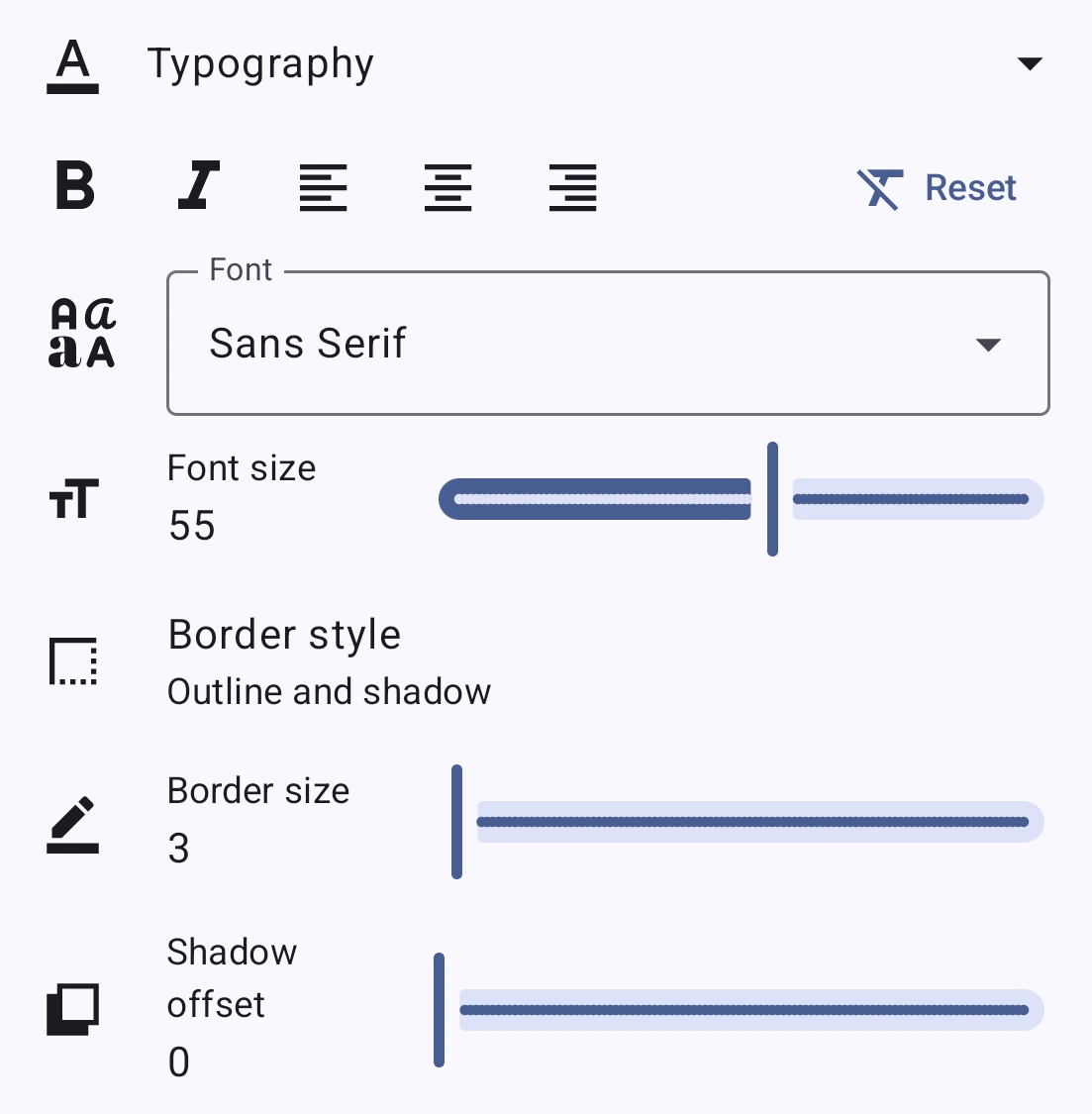Click the pencil icon beside Border size
The width and height of the screenshot is (1092, 1114).
pos(73,821)
